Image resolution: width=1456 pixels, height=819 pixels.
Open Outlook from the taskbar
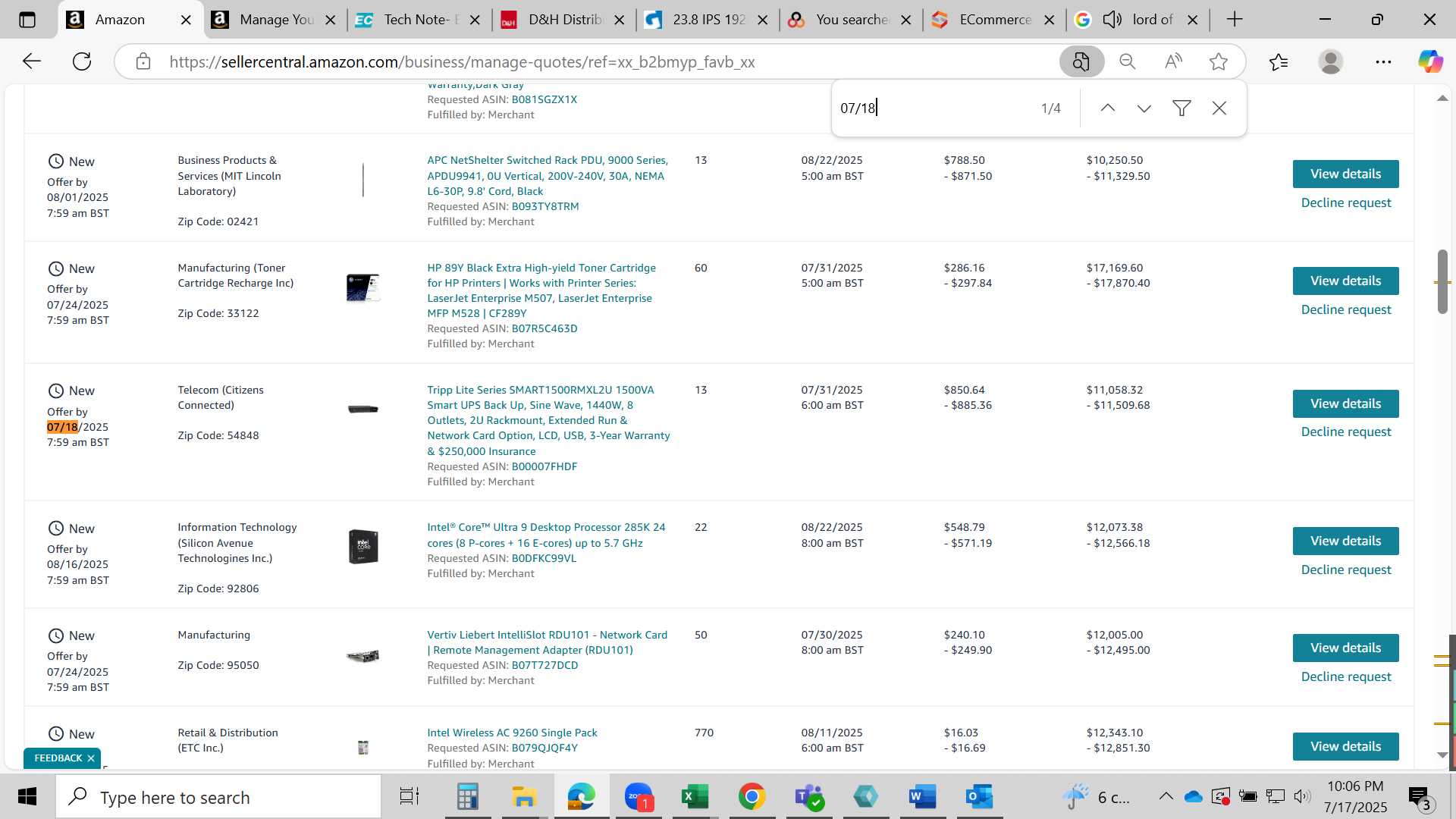979,797
